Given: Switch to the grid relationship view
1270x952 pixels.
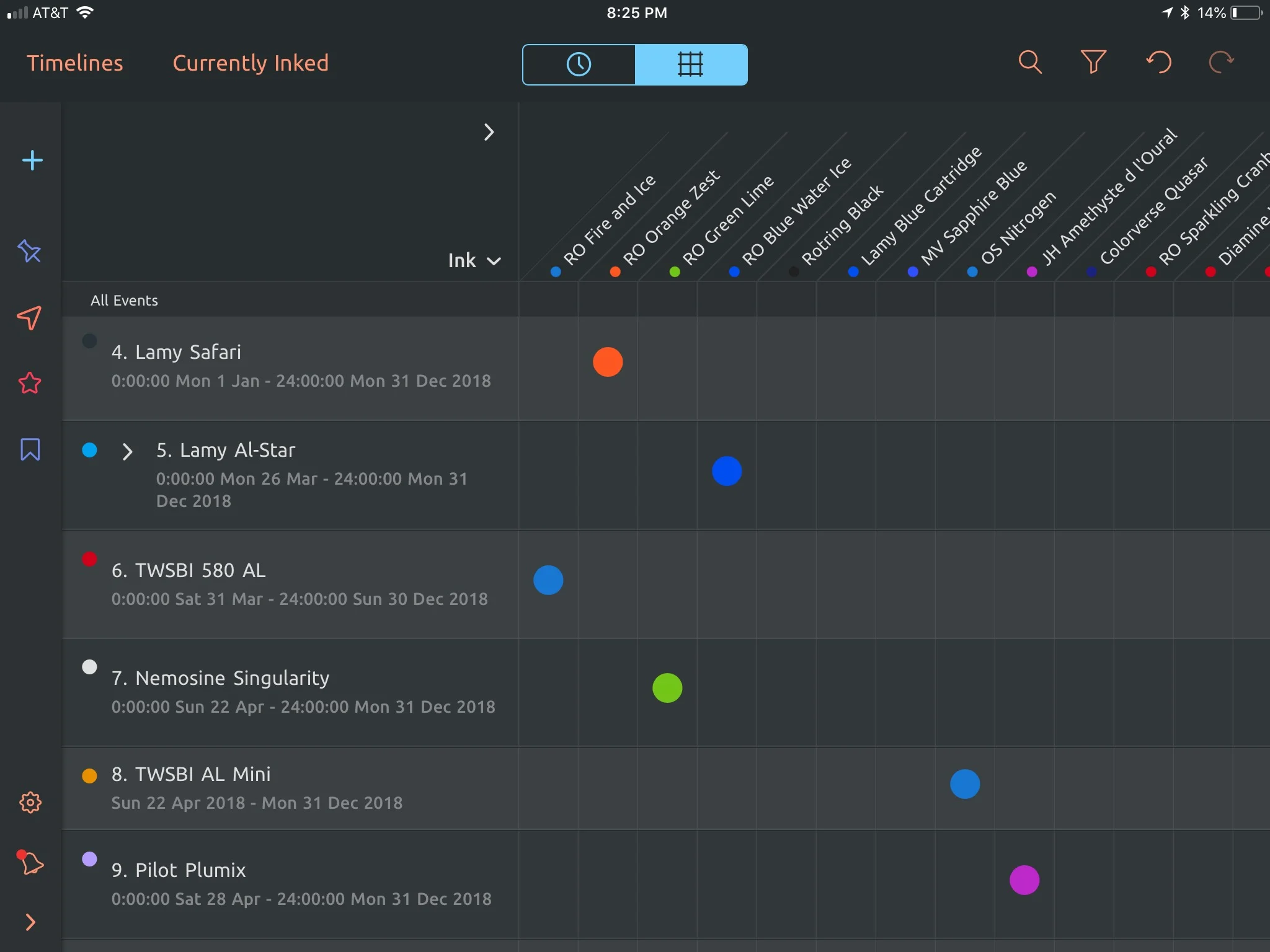Looking at the screenshot, I should tap(691, 64).
